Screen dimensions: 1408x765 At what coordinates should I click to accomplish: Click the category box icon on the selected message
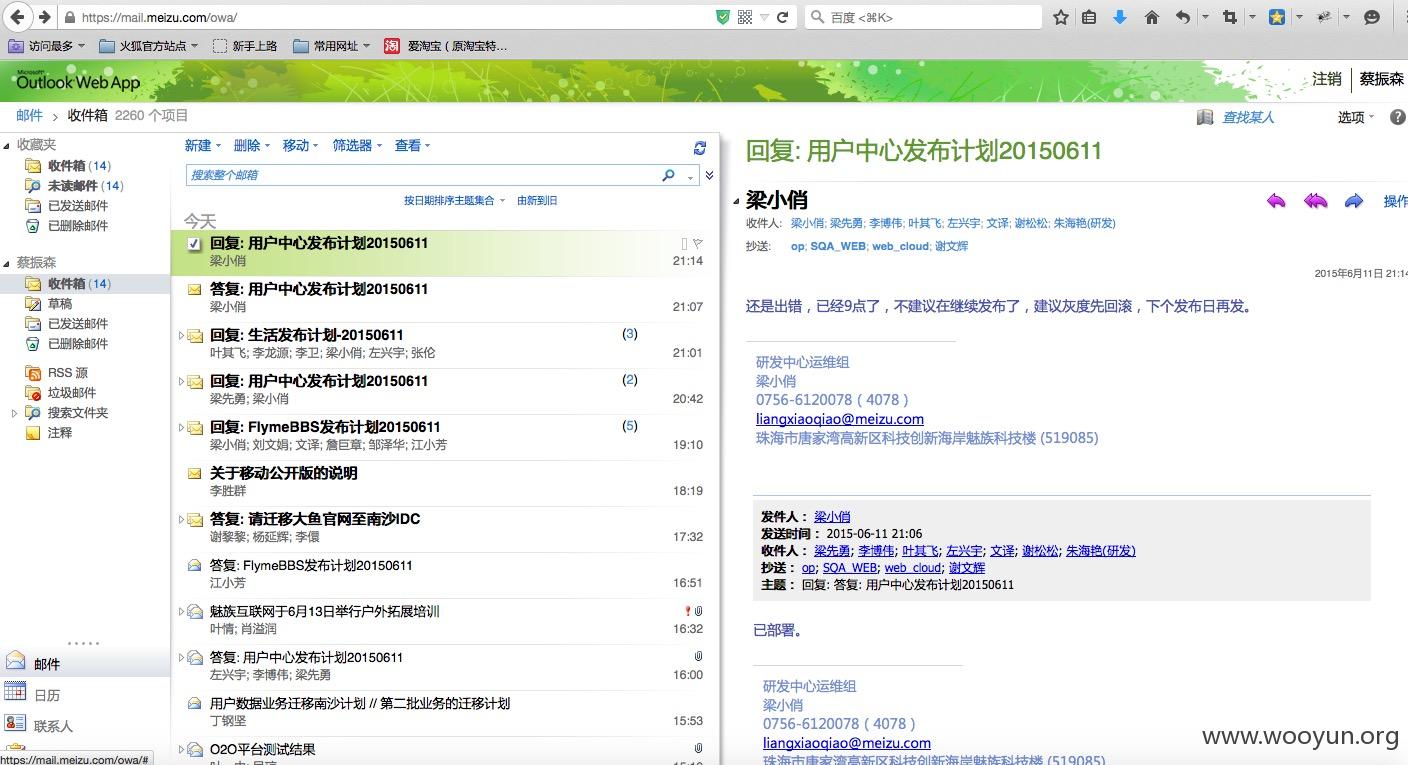[684, 243]
